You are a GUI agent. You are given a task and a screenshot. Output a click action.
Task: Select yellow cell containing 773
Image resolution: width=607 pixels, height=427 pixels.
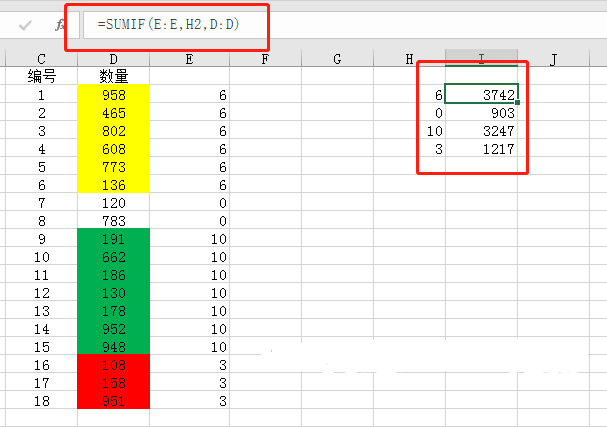tap(113, 166)
